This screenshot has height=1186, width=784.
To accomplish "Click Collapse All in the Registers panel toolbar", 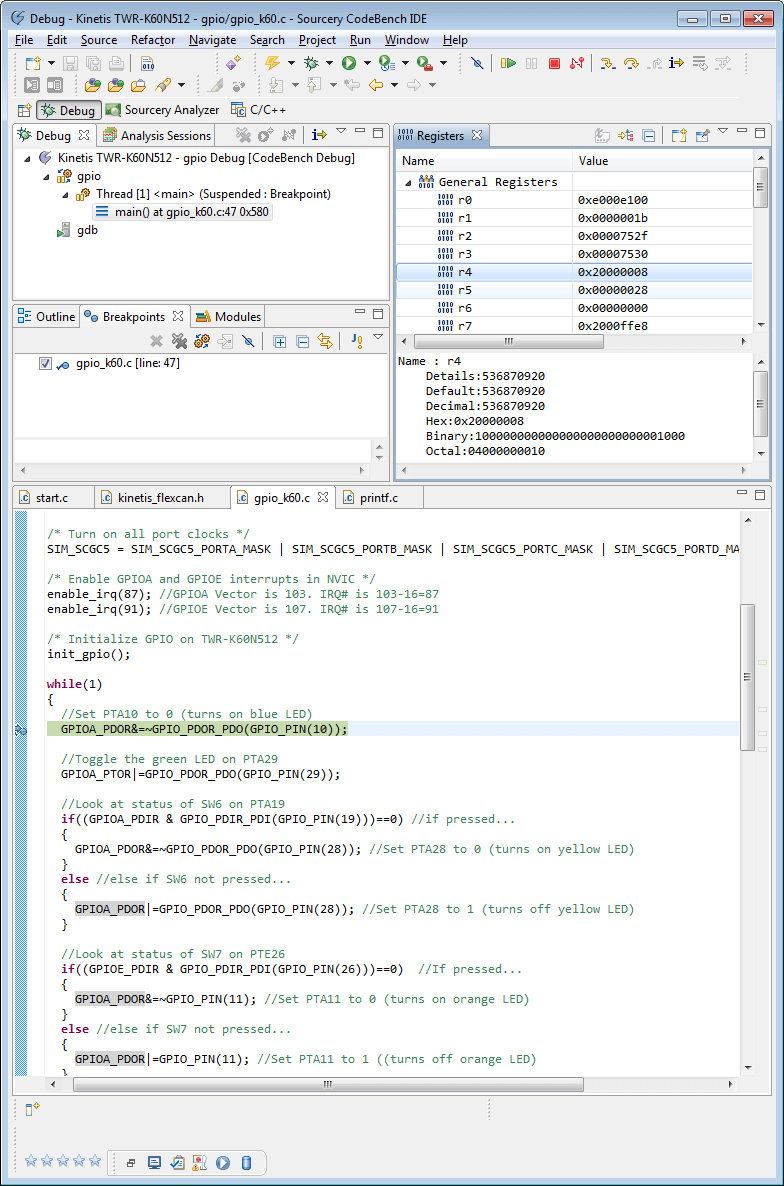I will pyautogui.click(x=649, y=136).
